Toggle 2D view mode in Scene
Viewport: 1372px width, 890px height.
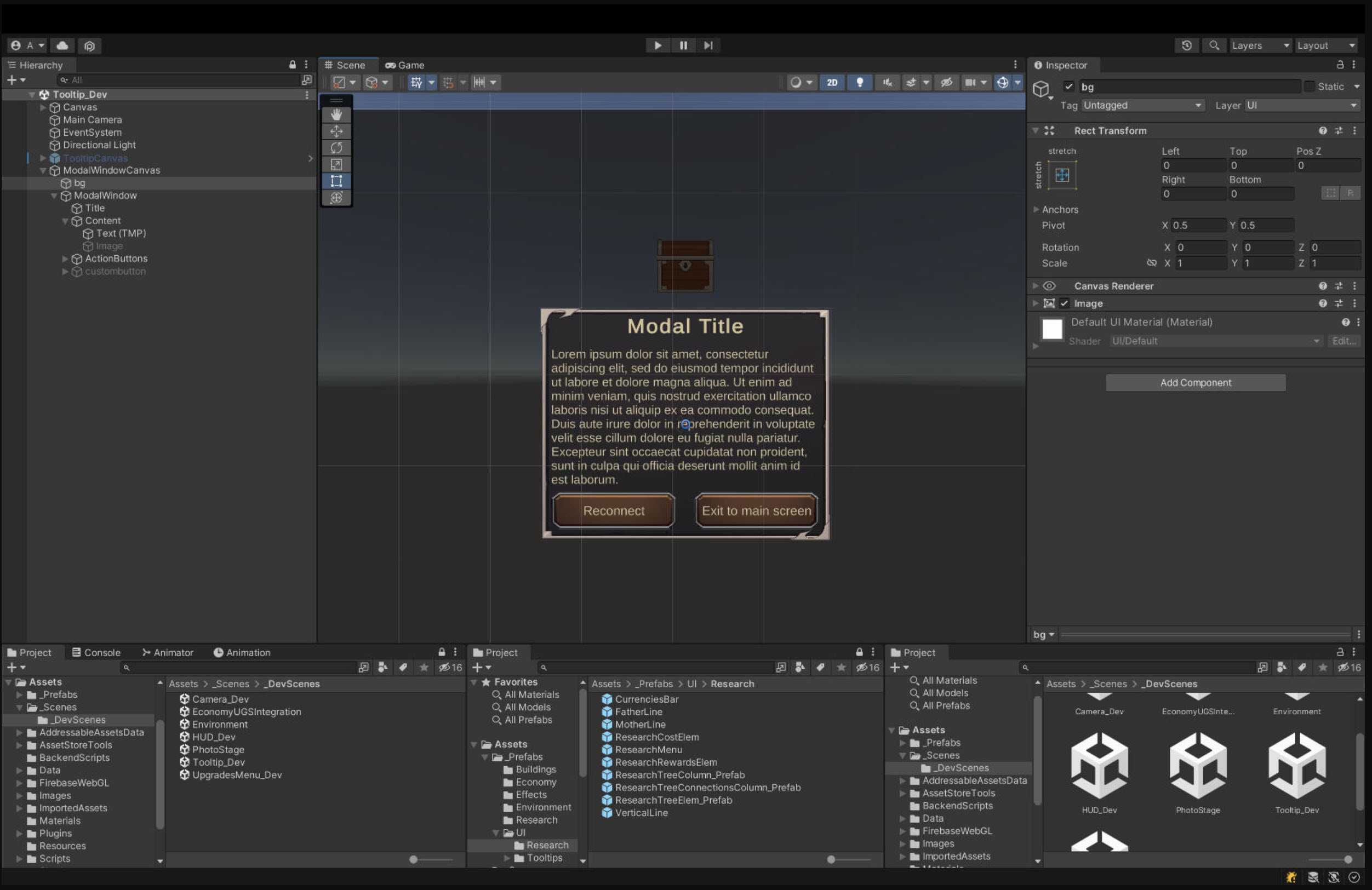coord(832,82)
